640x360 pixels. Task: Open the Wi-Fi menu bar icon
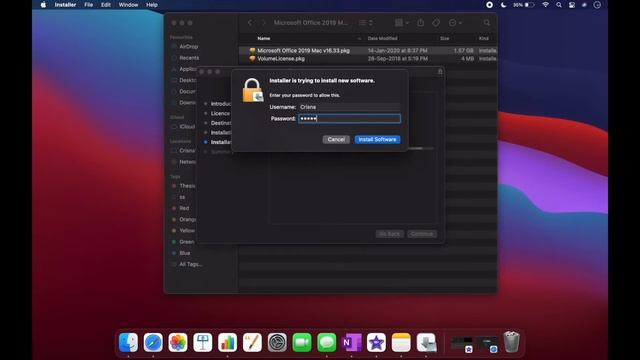[x=545, y=5]
